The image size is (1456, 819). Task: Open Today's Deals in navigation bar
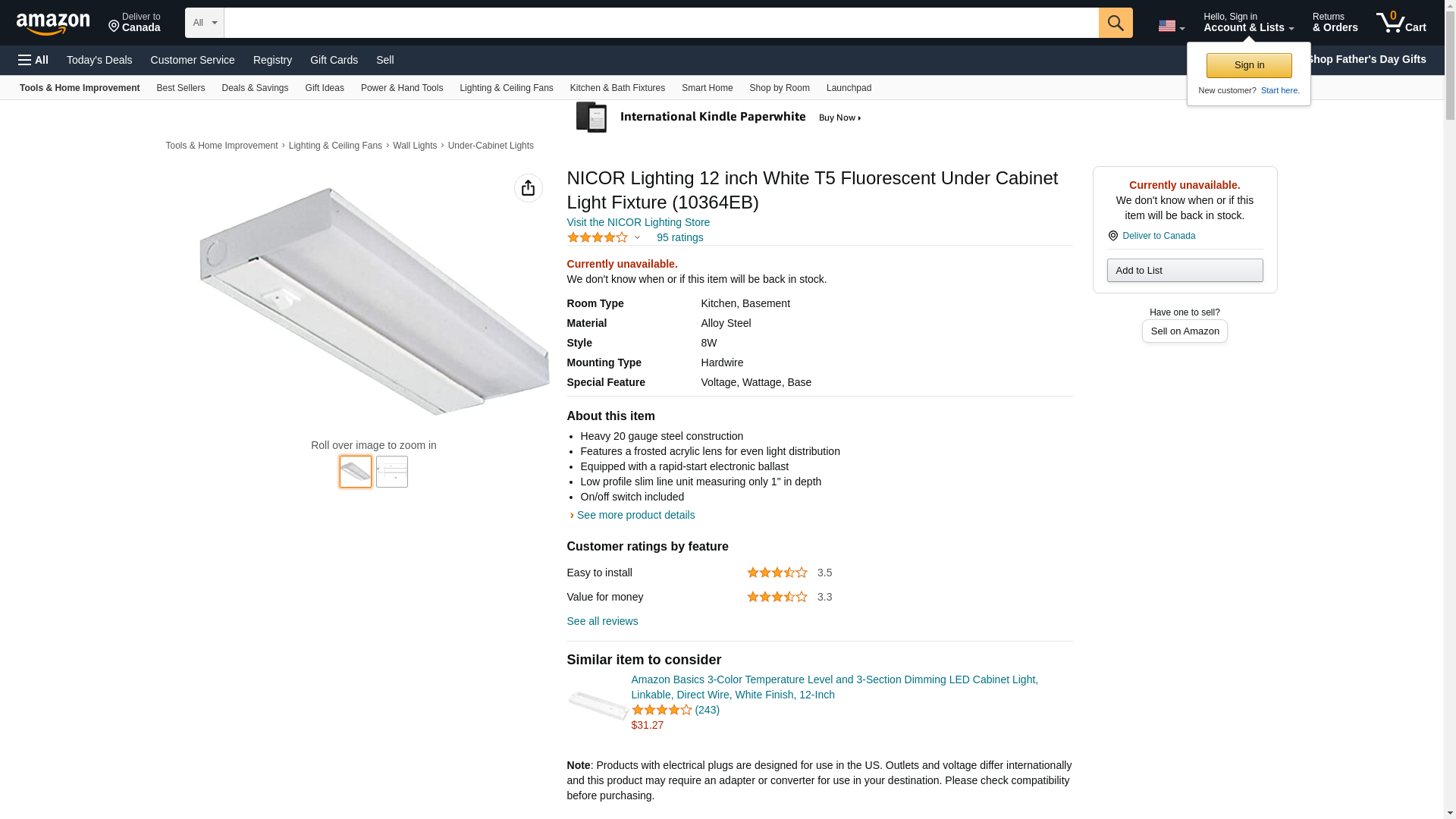coord(99,60)
